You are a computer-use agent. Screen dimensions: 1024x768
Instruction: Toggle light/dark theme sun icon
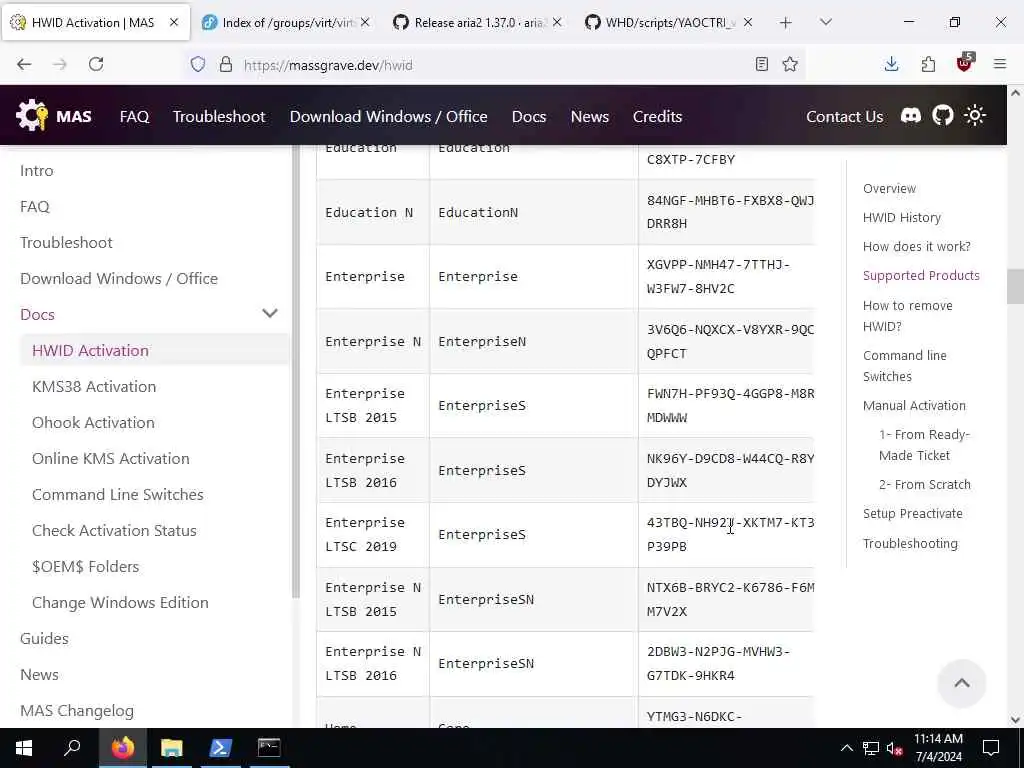point(975,116)
